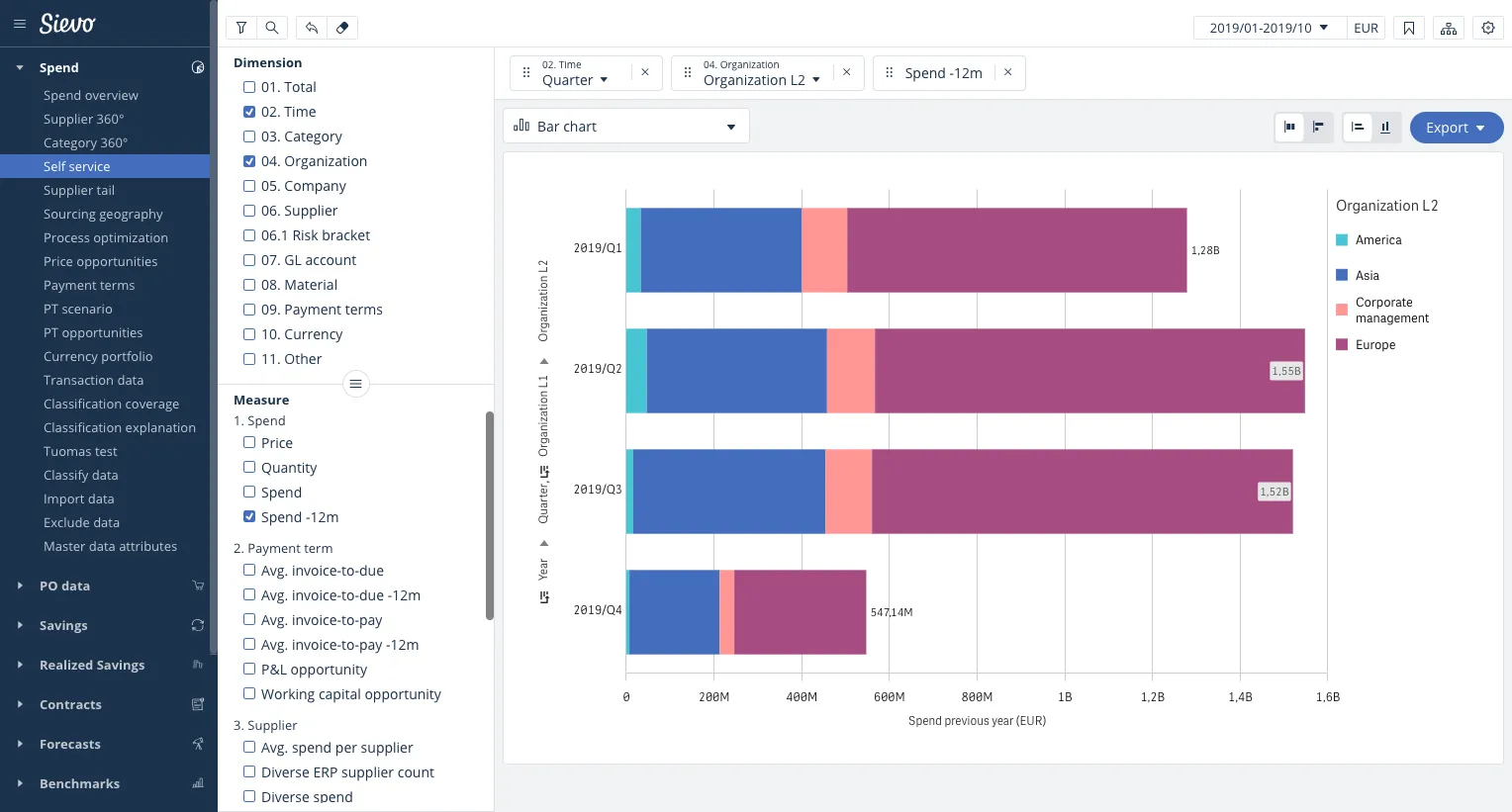
Task: Click the Export button
Action: 1456,128
